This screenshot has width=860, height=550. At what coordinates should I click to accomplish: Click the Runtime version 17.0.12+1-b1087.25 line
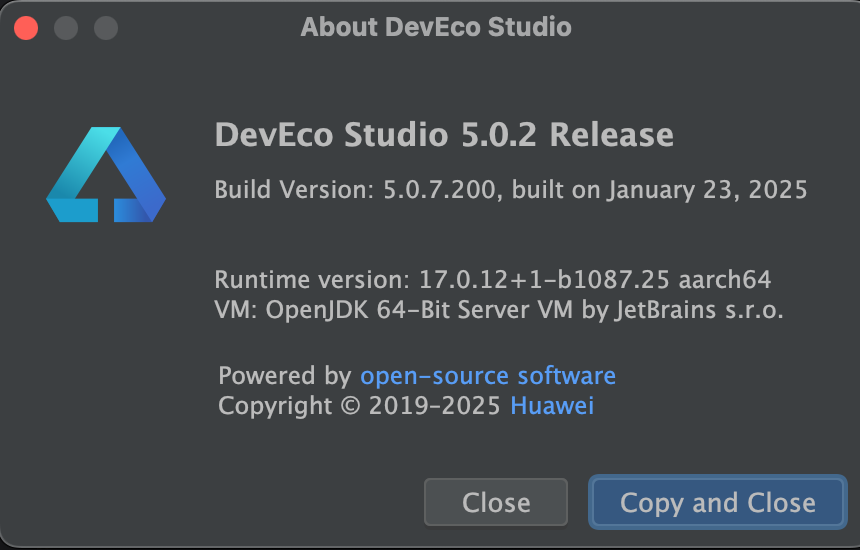(493, 280)
